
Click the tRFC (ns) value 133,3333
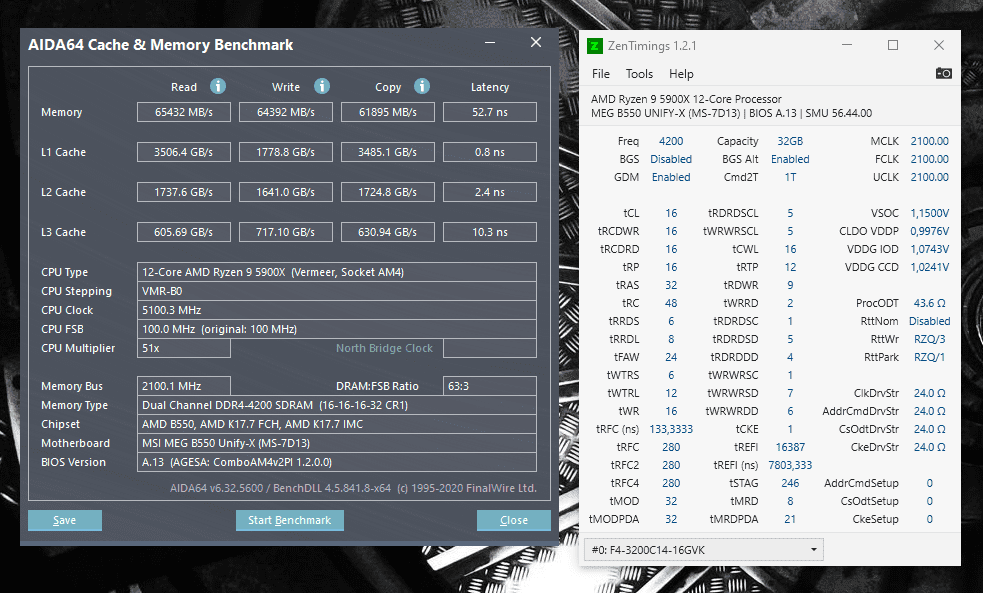pyautogui.click(x=671, y=429)
